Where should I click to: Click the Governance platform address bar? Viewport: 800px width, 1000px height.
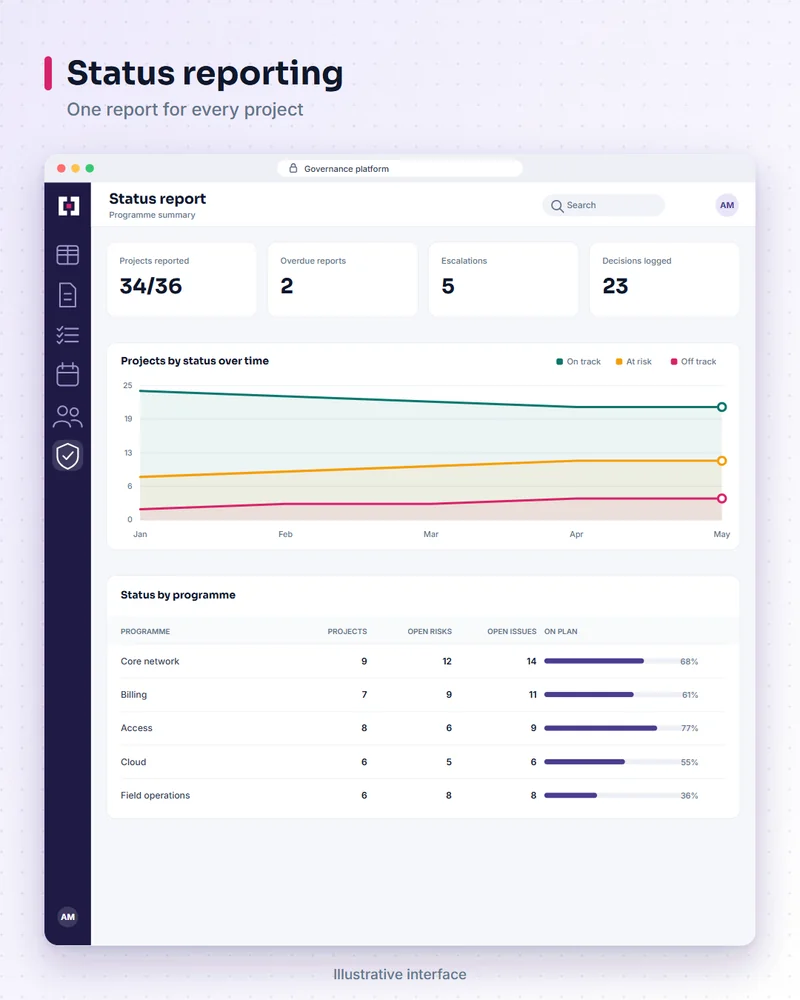(x=400, y=168)
